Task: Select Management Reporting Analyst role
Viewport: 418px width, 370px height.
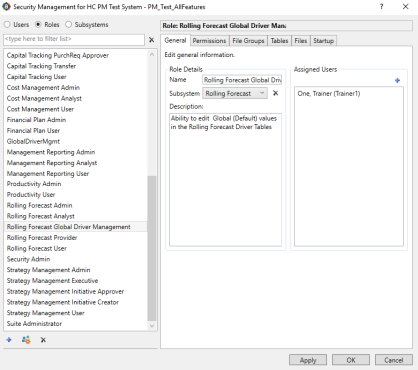Action: (76, 163)
